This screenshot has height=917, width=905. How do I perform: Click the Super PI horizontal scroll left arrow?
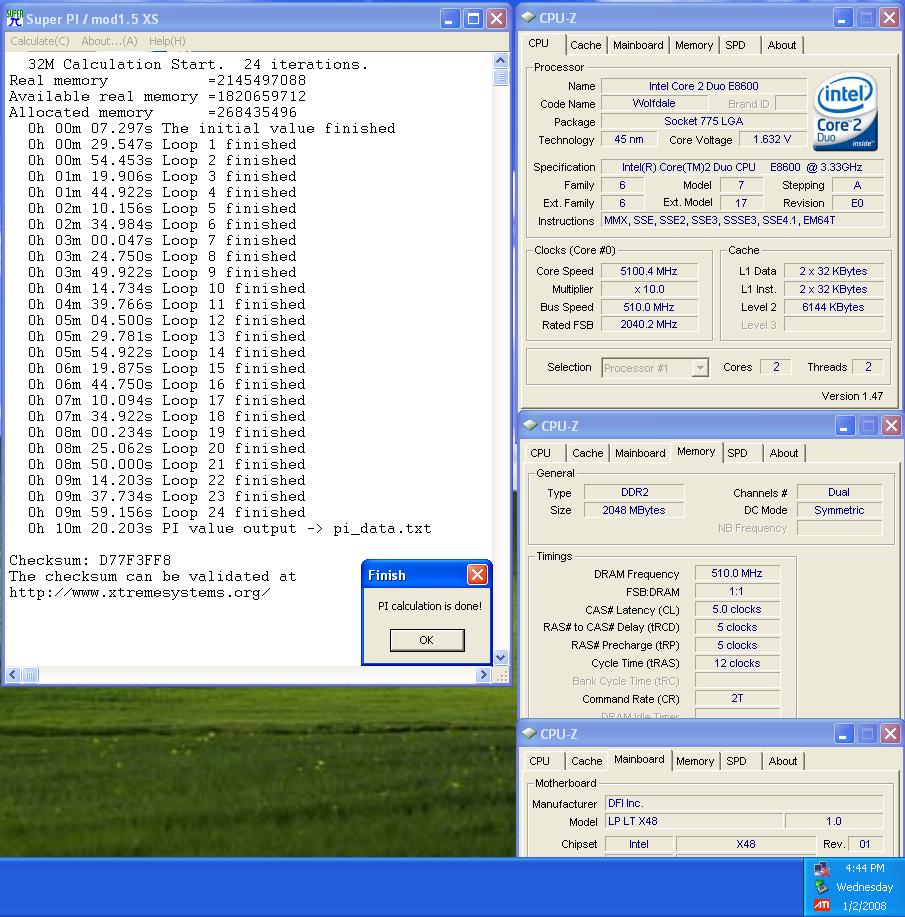13,675
